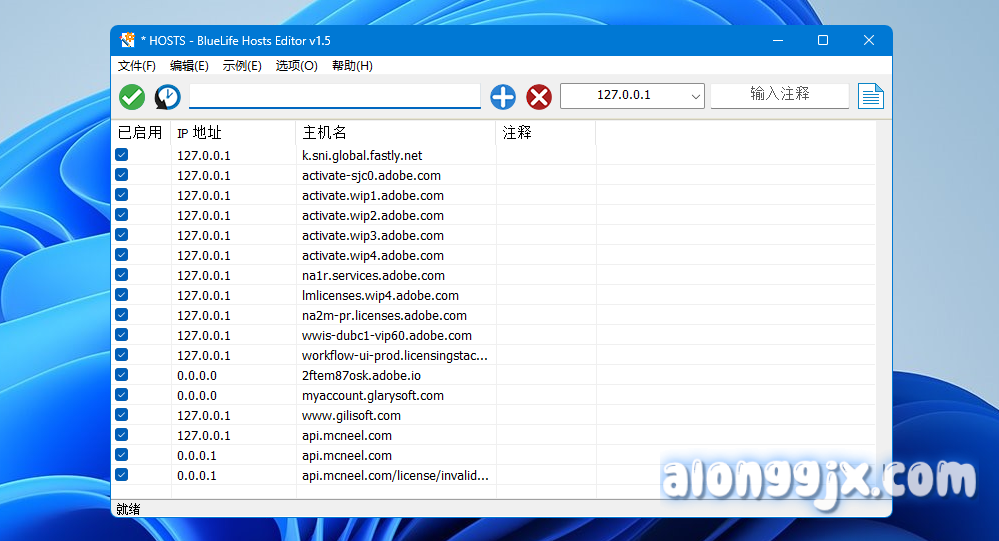
Task: Open the 选项(O) menu
Action: click(x=296, y=66)
